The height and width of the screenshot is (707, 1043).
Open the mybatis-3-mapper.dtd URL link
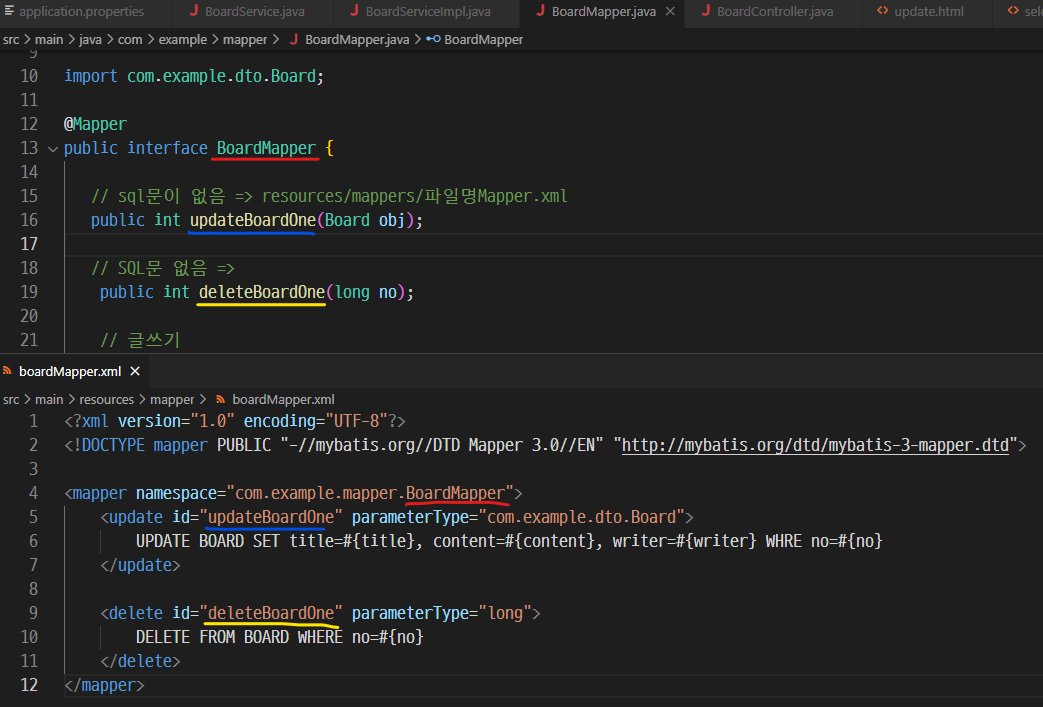pyautogui.click(x=815, y=445)
